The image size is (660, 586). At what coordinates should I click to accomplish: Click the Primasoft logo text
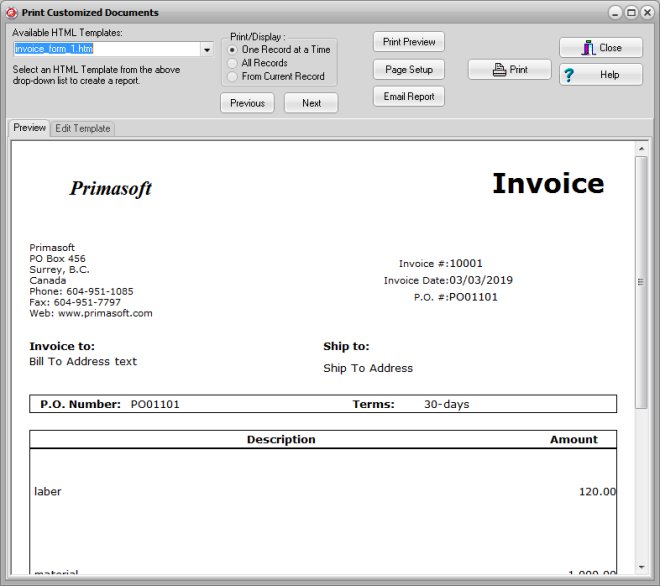click(111, 188)
